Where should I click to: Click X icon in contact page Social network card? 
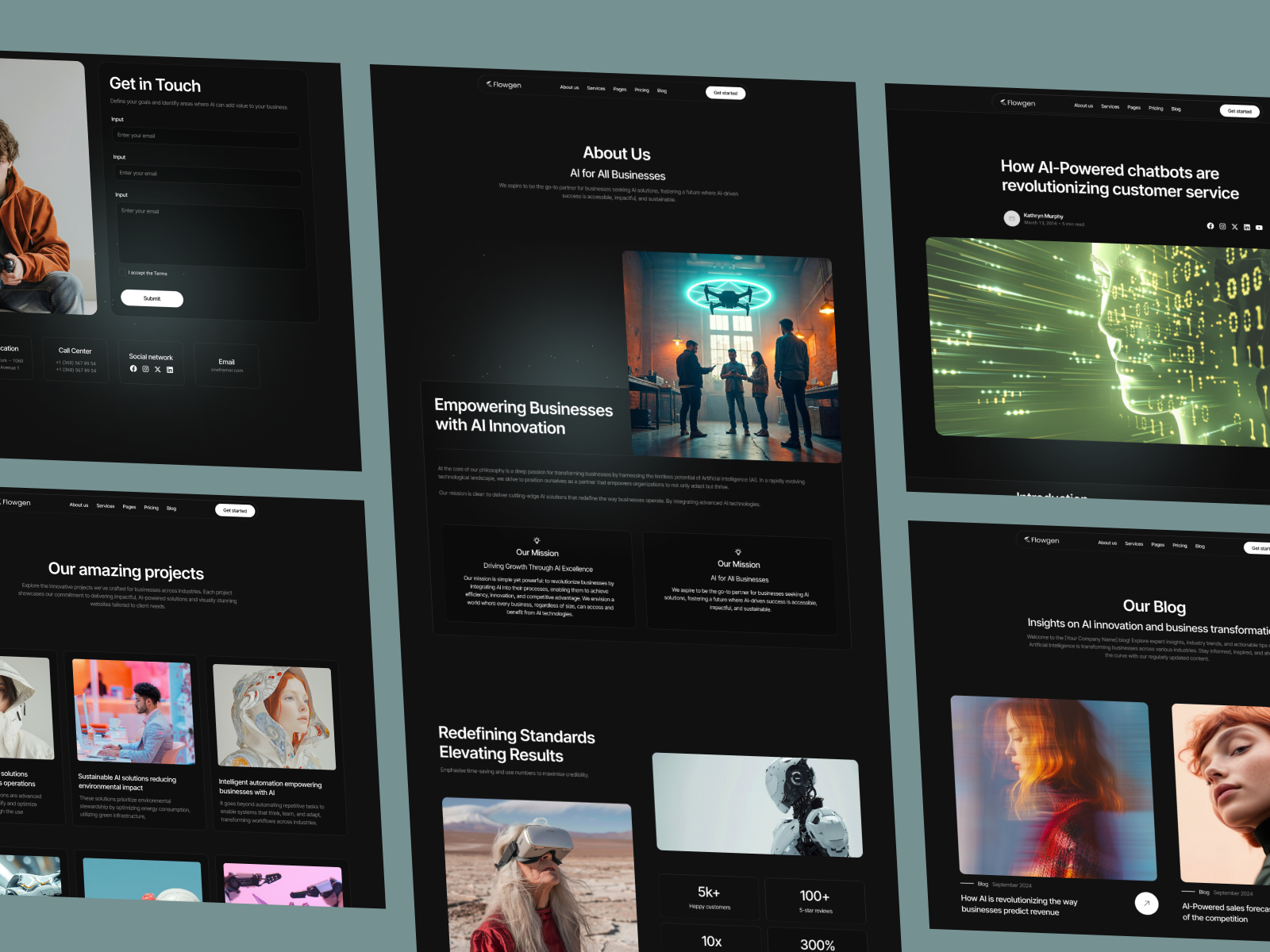(157, 370)
